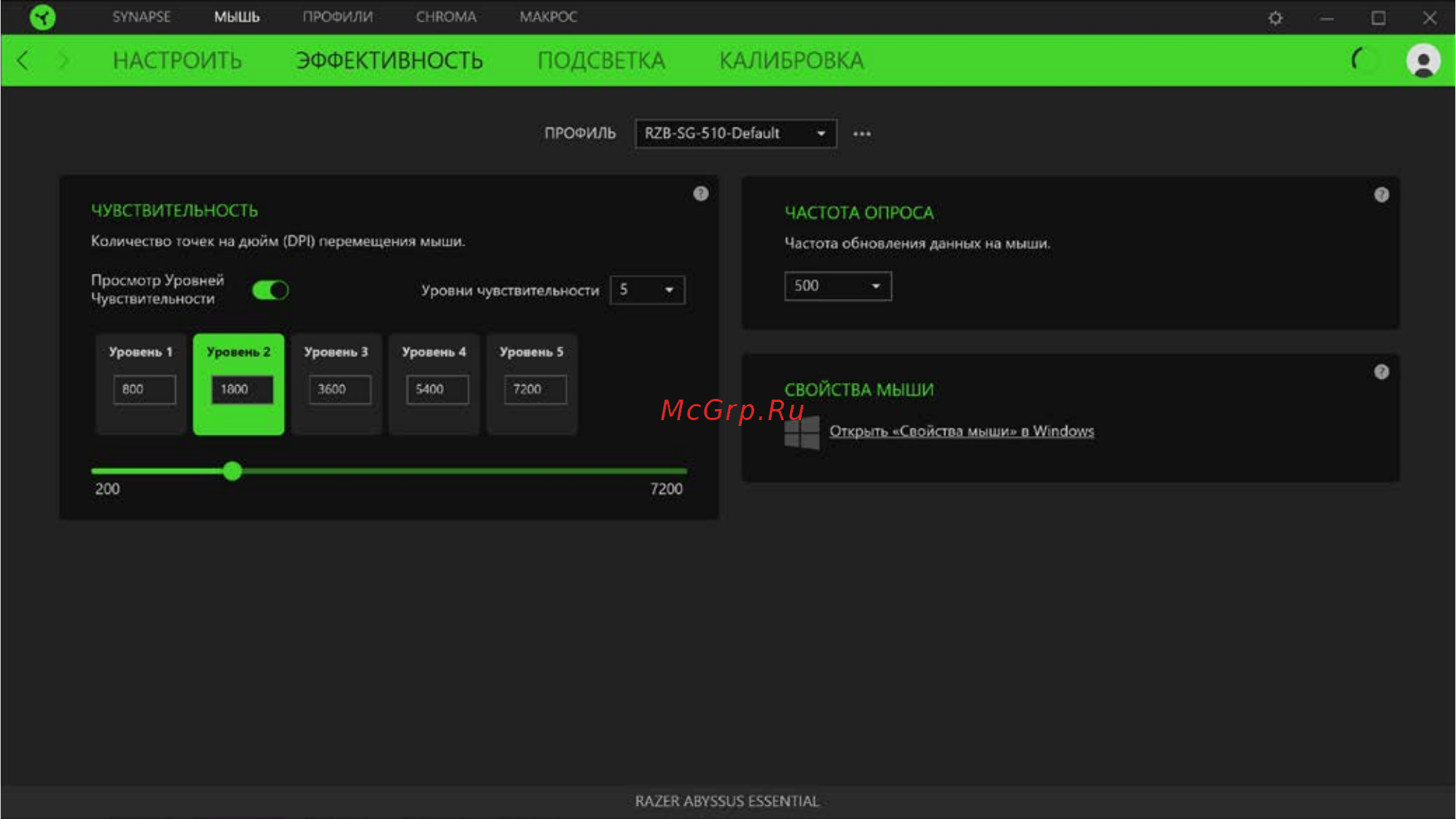The height and width of the screenshot is (819, 1456).
Task: Open profile options three-dot menu
Action: [x=861, y=134]
